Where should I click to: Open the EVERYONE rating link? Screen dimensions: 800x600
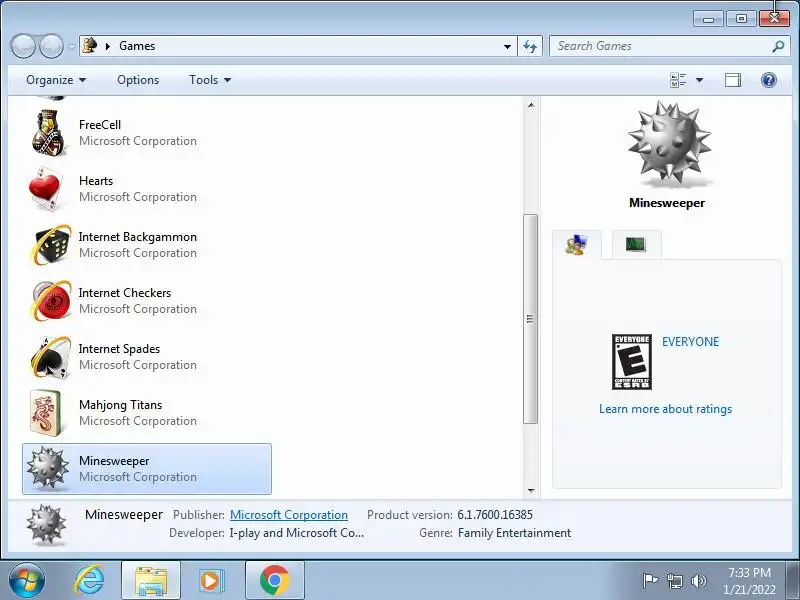pyautogui.click(x=690, y=341)
